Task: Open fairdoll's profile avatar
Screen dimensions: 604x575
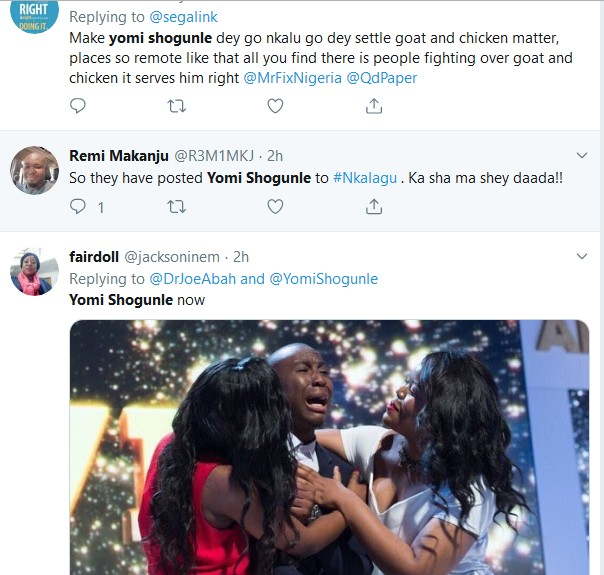Action: pos(34,272)
